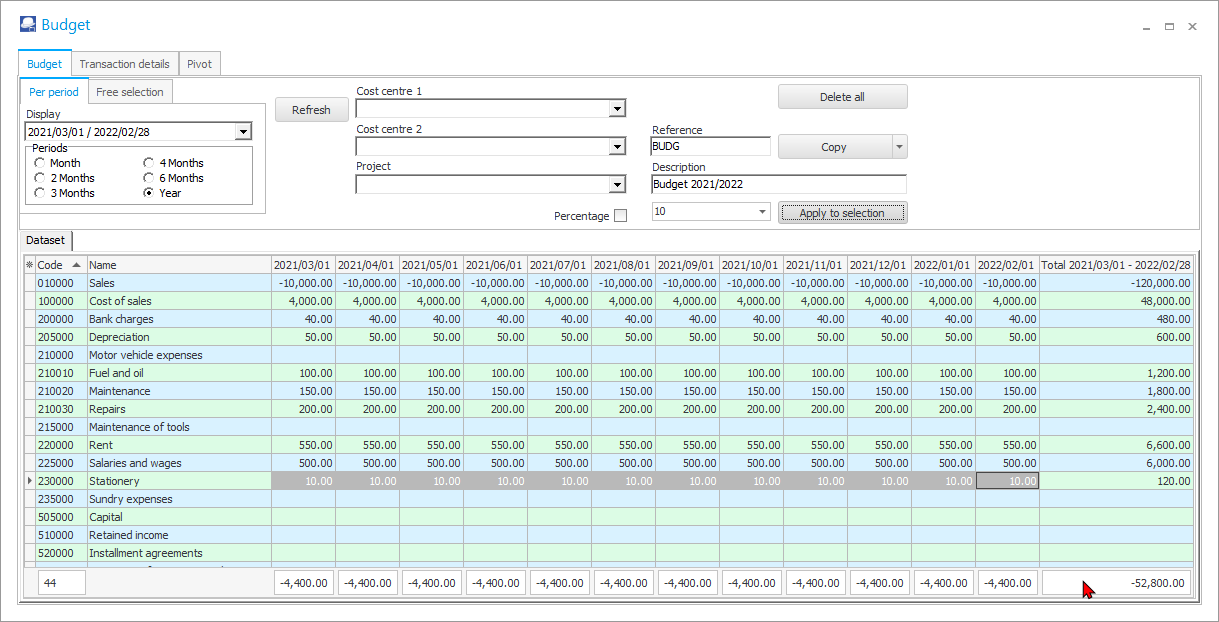The height and width of the screenshot is (622, 1219).
Task: Switch to the Free selection tab
Action: pos(130,92)
